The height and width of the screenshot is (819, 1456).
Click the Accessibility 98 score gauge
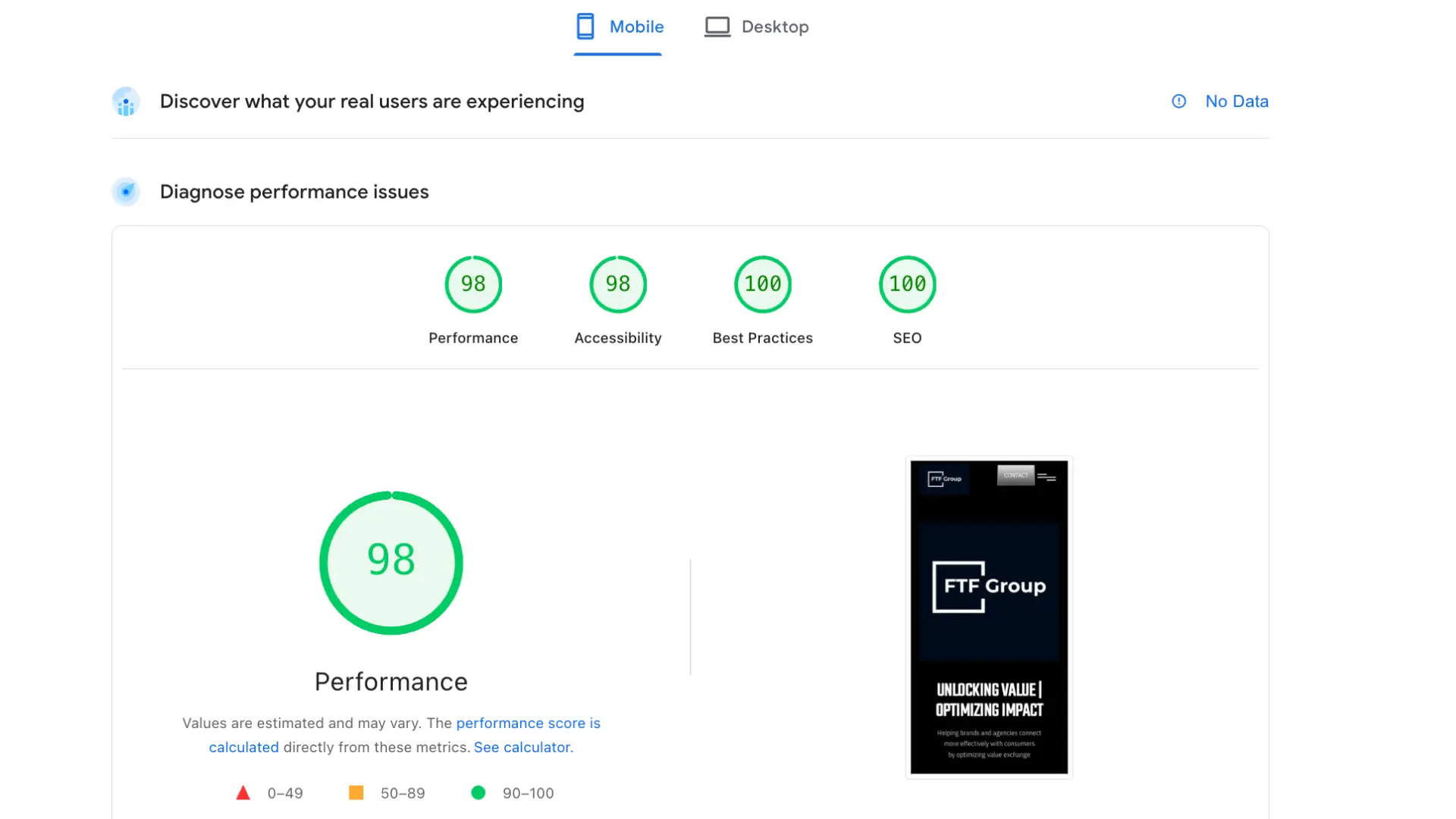(618, 284)
